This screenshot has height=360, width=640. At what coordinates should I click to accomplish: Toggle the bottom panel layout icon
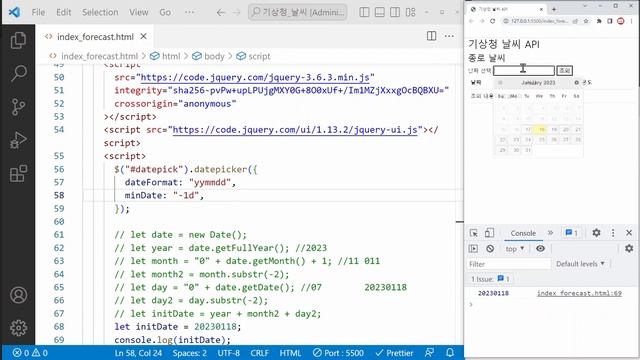(x=380, y=12)
